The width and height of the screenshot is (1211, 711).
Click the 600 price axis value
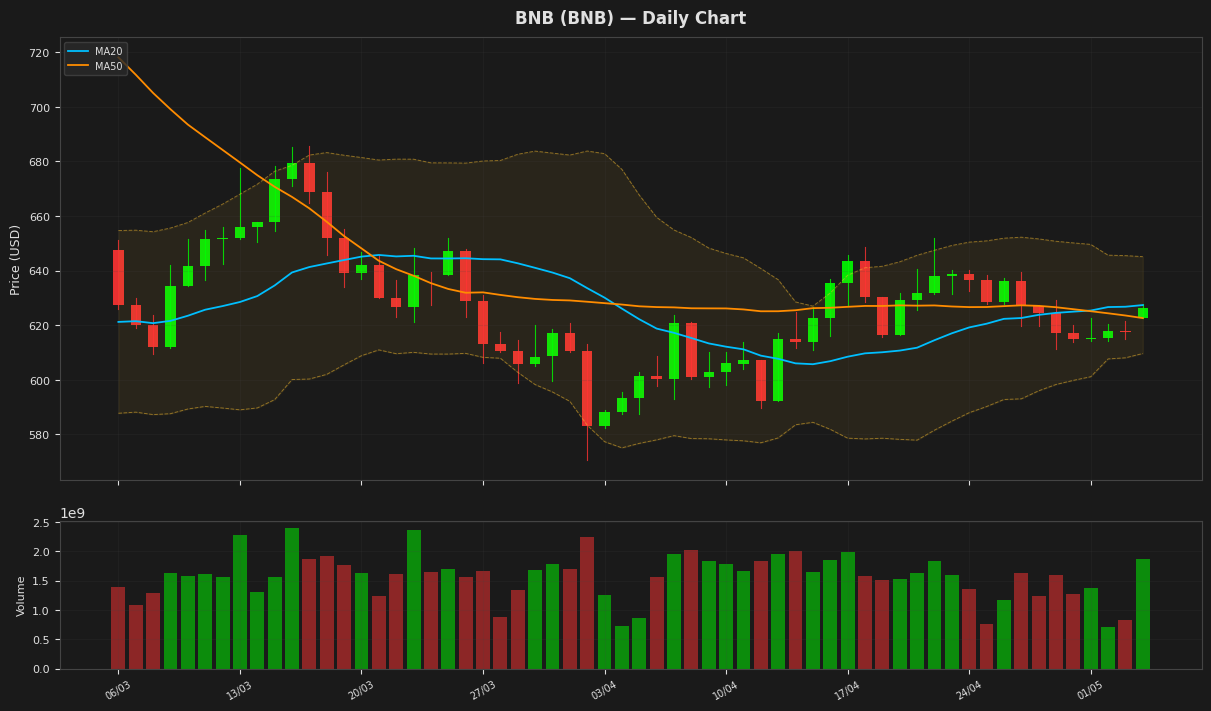click(x=40, y=381)
